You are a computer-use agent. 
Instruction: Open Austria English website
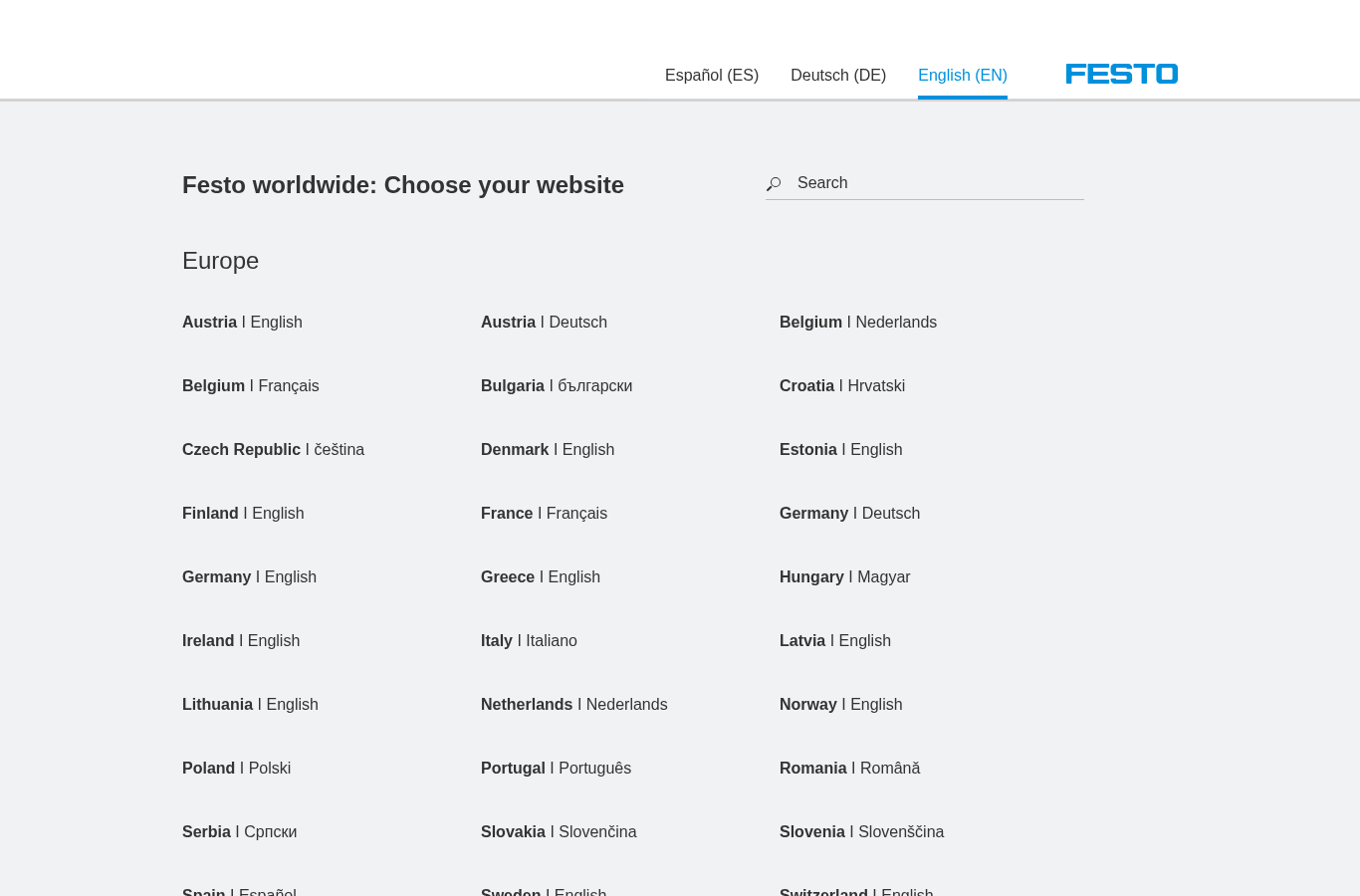coord(242,323)
